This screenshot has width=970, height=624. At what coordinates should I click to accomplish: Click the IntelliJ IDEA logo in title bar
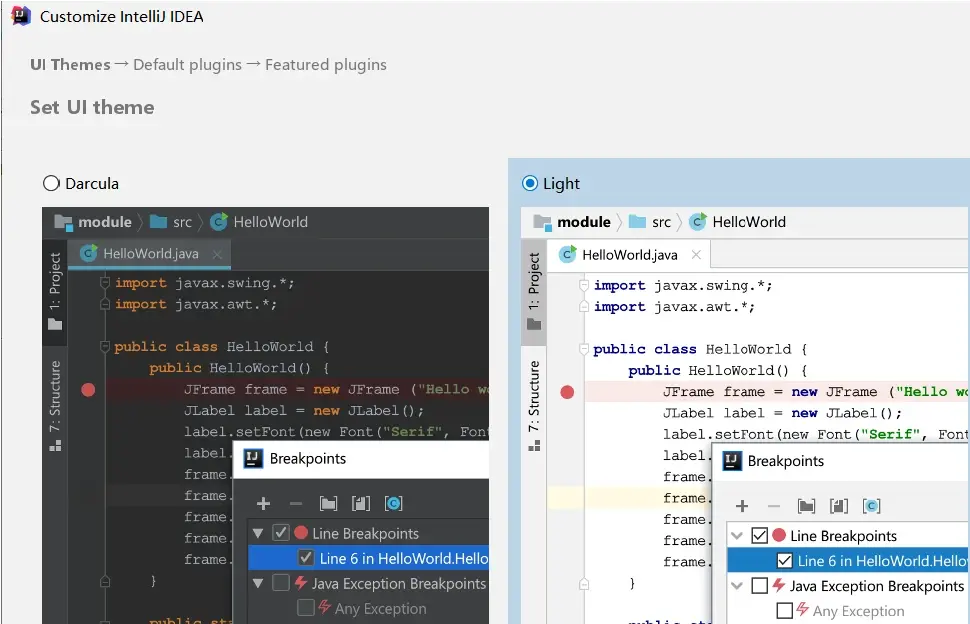(x=21, y=16)
